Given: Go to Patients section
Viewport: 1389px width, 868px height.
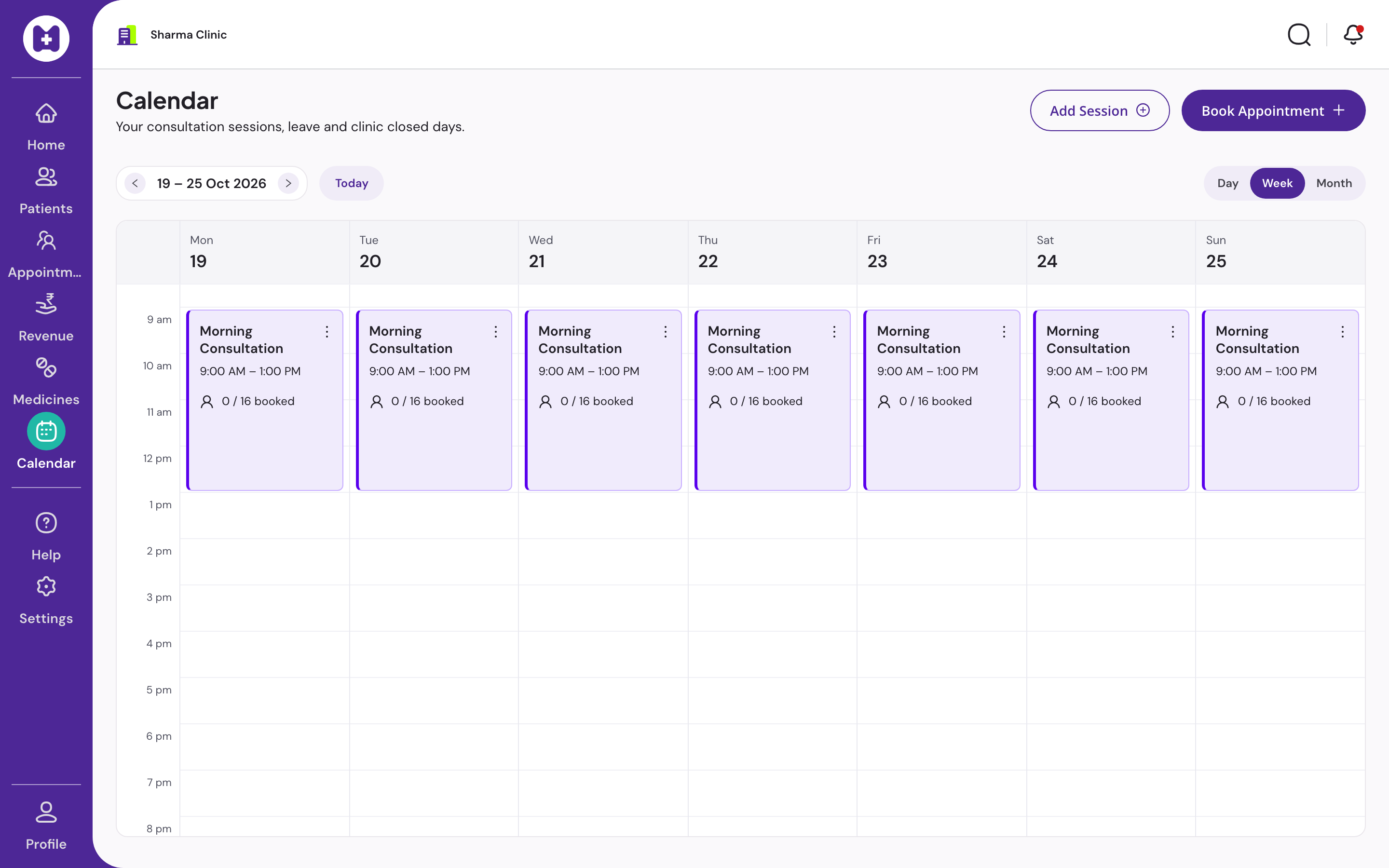Looking at the screenshot, I should click(46, 190).
